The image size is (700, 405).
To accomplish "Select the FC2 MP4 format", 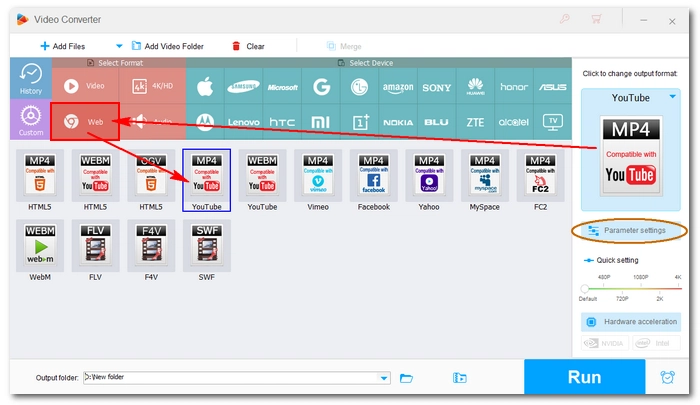I will point(540,180).
